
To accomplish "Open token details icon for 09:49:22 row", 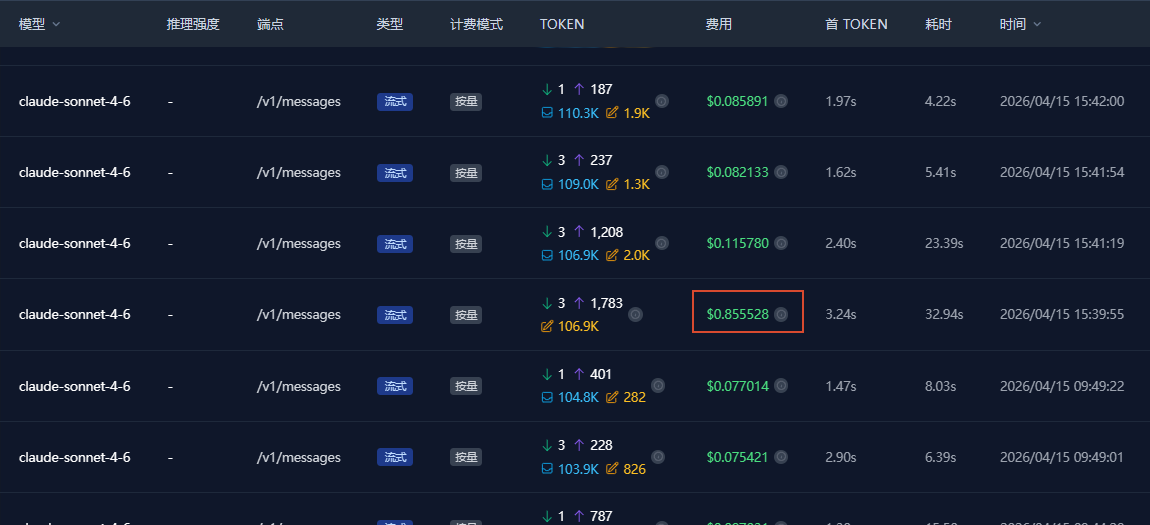I will tap(658, 386).
